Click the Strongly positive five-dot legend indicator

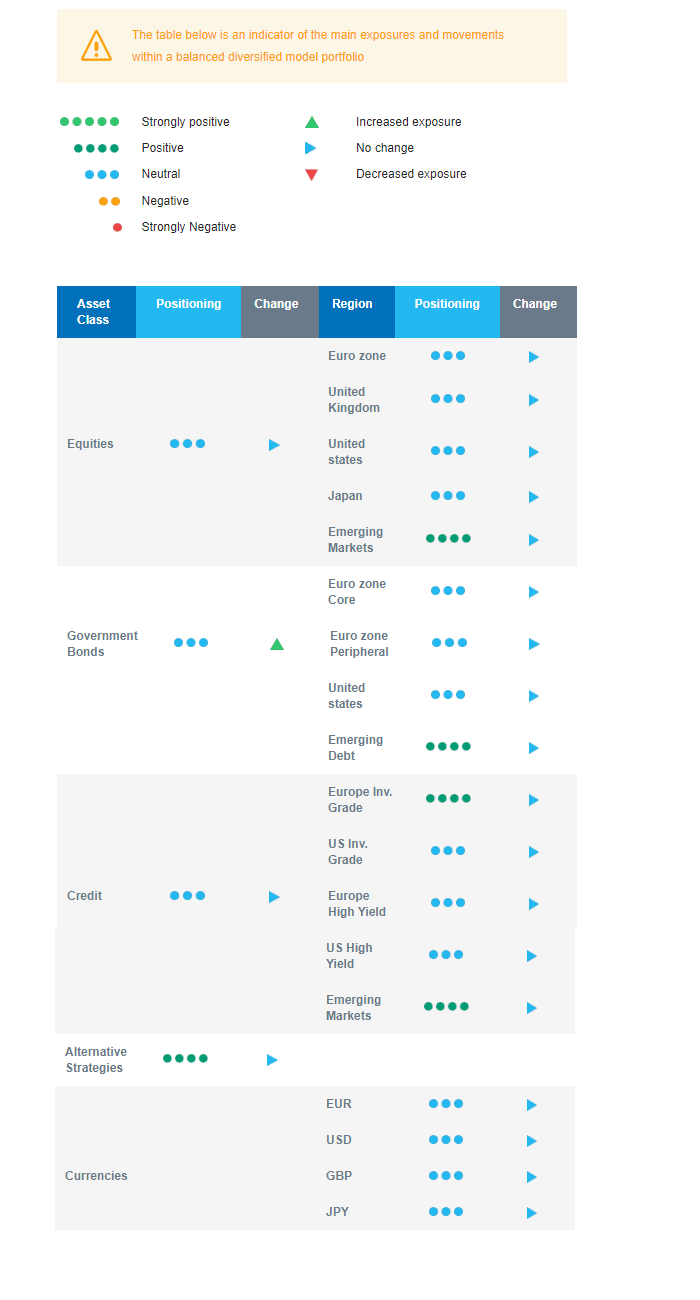click(x=89, y=122)
